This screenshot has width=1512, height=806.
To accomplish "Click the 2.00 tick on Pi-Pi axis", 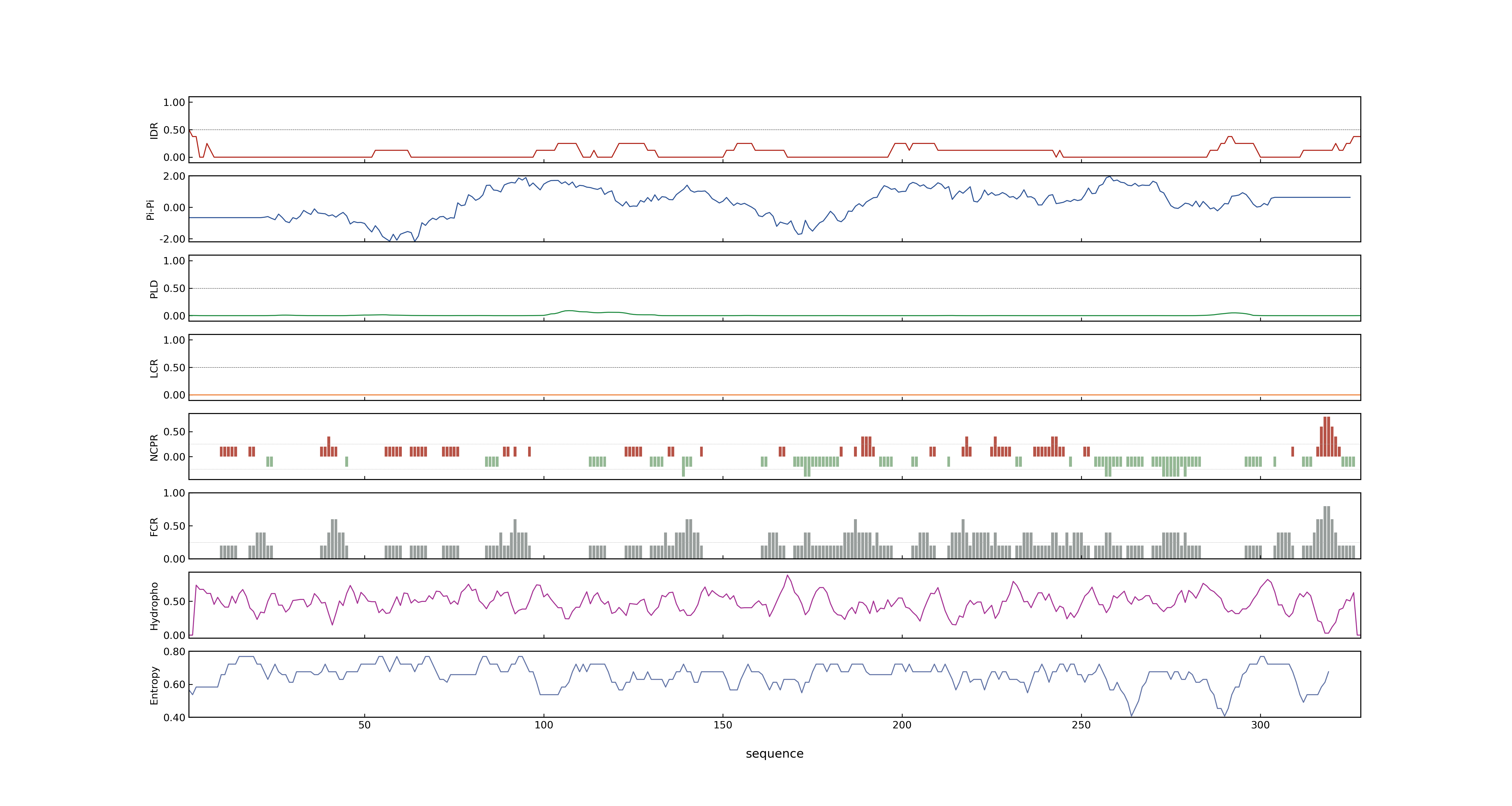I will point(174,176).
